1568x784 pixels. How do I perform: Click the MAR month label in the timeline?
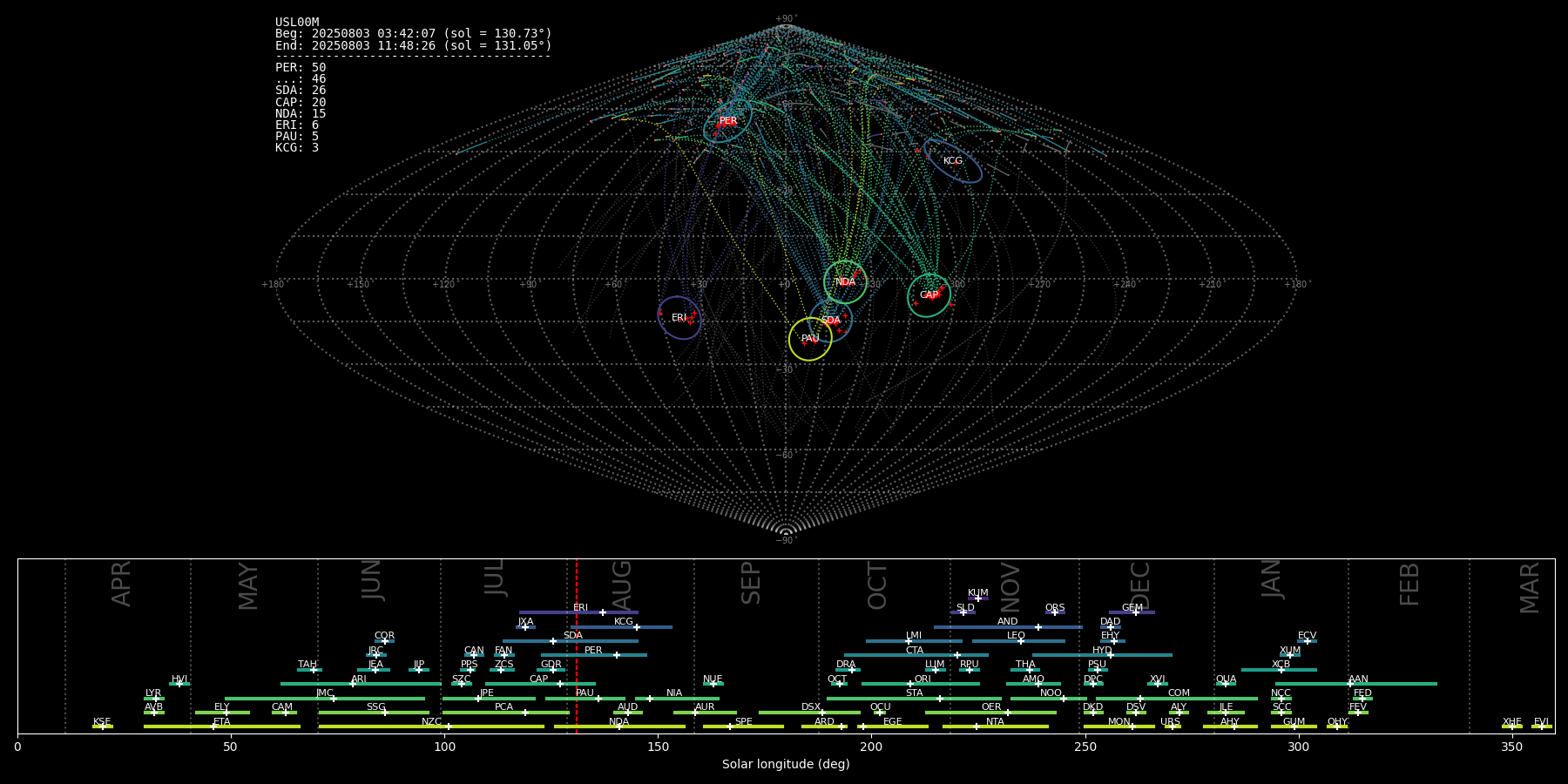pos(1530,588)
